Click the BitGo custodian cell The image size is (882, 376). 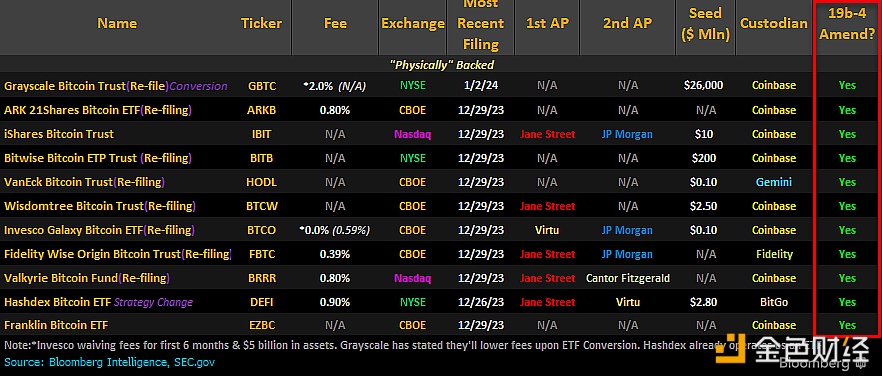(x=774, y=302)
